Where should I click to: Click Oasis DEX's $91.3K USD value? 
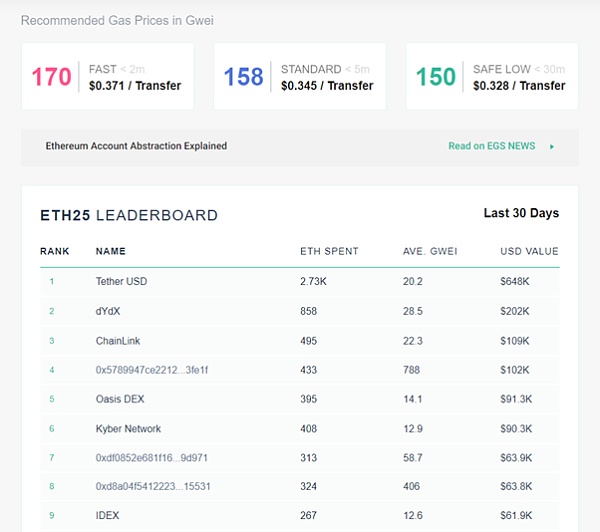(x=516, y=399)
